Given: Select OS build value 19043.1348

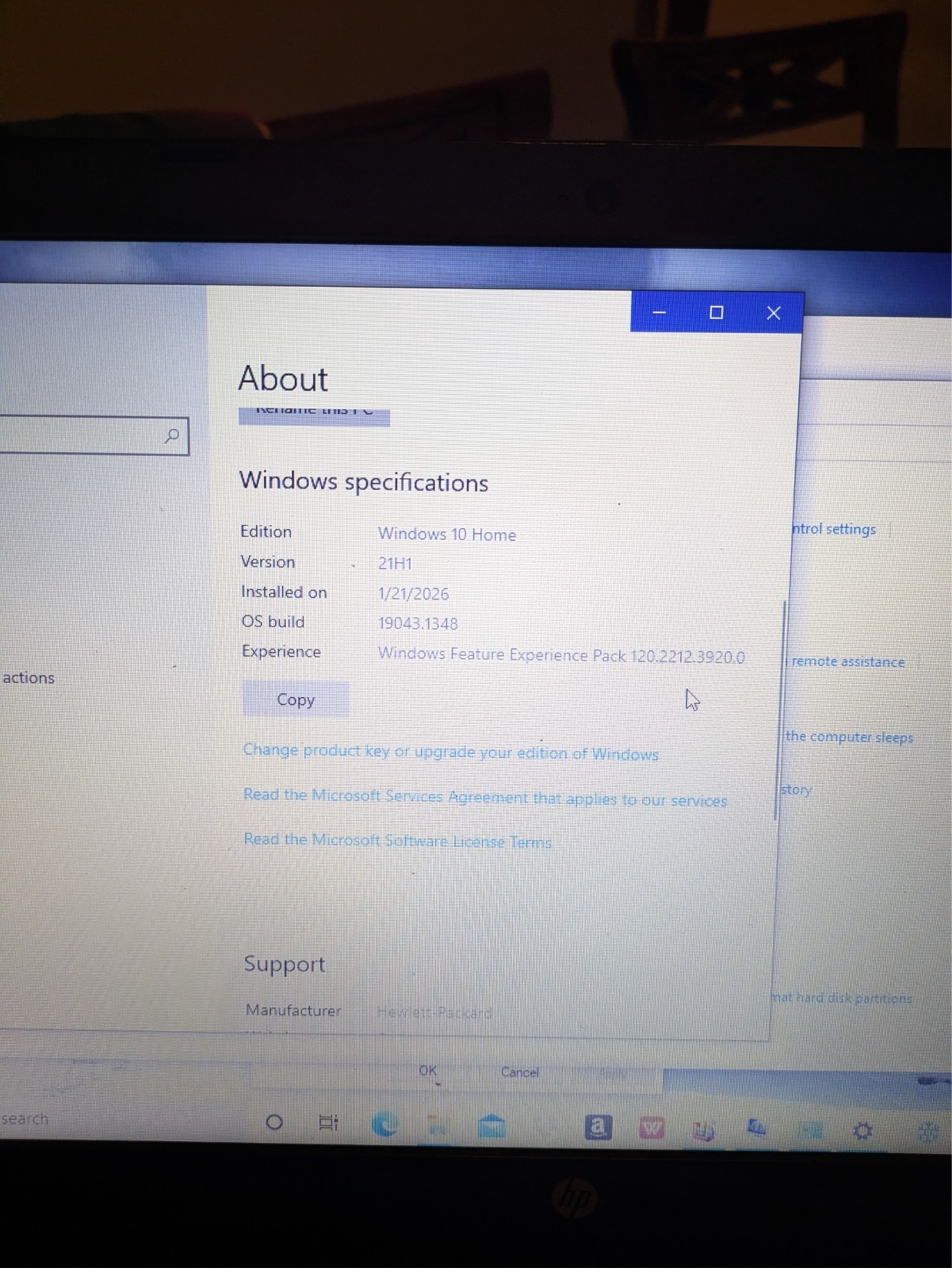Looking at the screenshot, I should tap(418, 623).
